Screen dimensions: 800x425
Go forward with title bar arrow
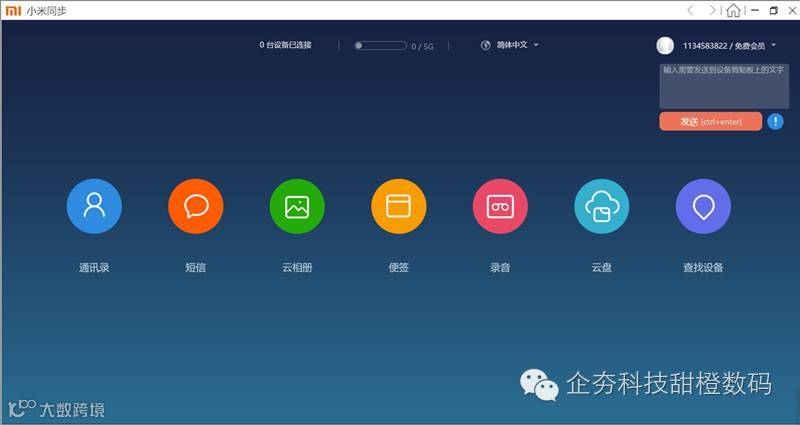pos(712,10)
